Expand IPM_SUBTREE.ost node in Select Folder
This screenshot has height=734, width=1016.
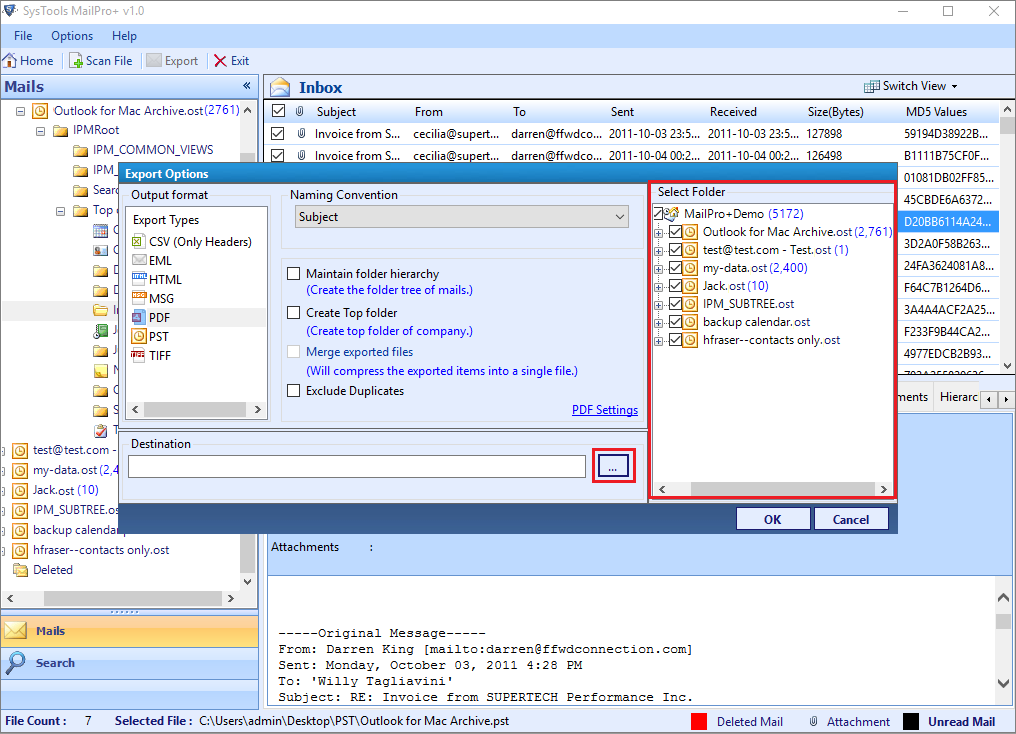click(x=659, y=305)
